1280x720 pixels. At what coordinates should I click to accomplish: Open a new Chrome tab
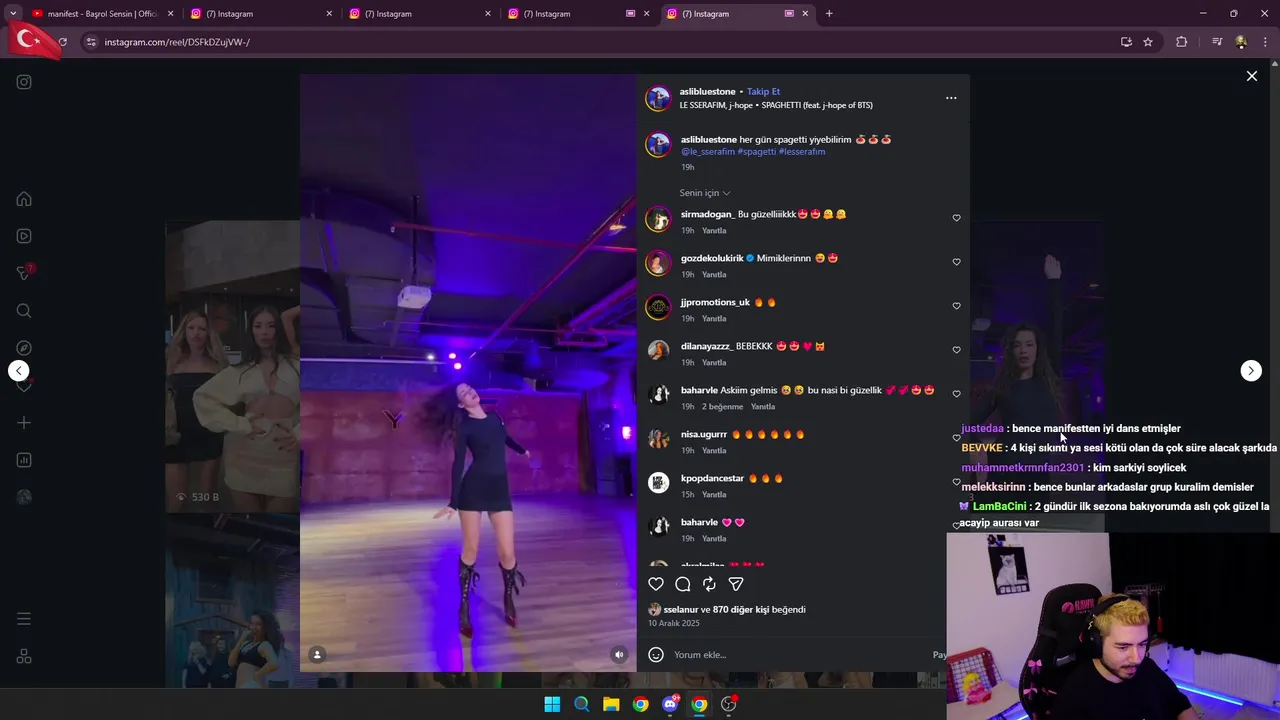click(829, 14)
